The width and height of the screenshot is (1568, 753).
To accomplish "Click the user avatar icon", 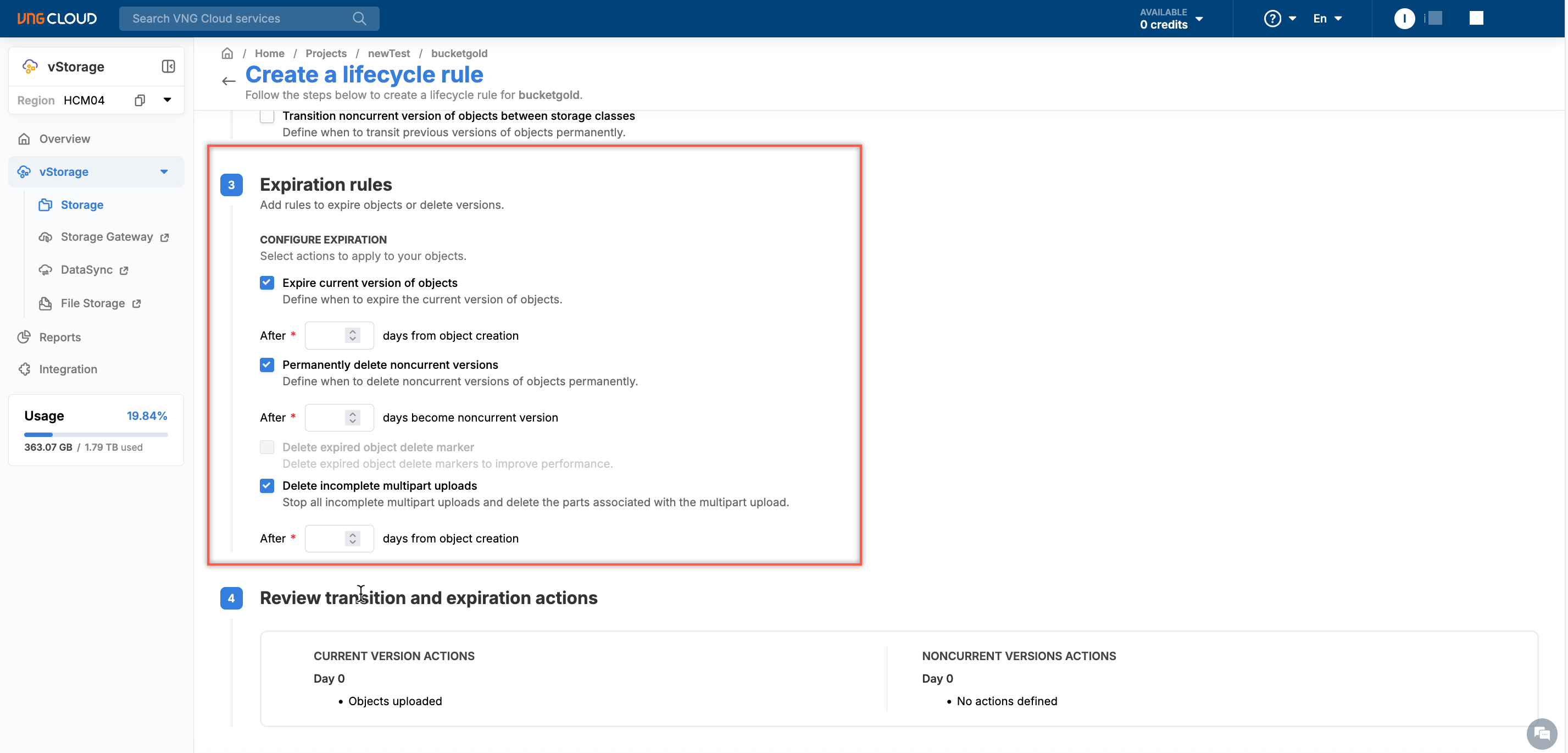I will [1404, 18].
